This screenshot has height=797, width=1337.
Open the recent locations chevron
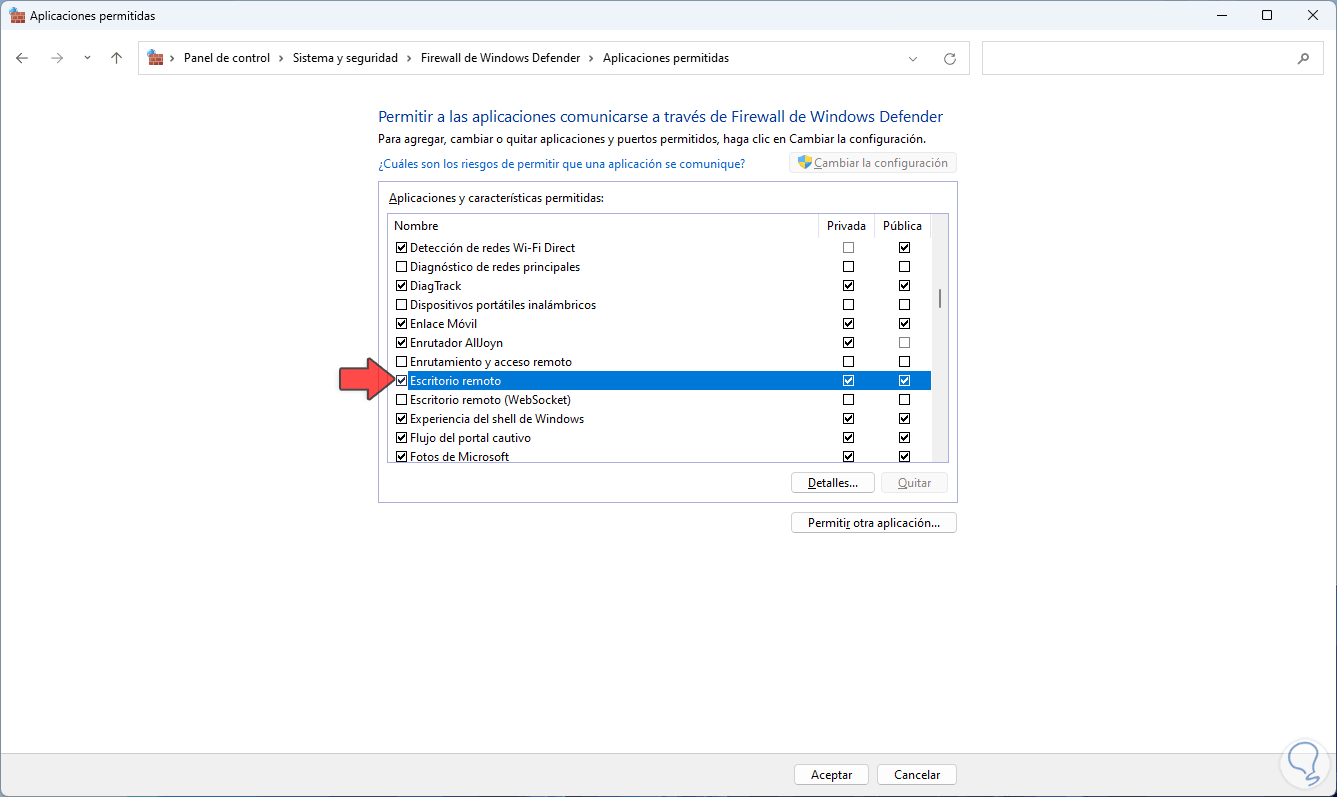point(87,58)
